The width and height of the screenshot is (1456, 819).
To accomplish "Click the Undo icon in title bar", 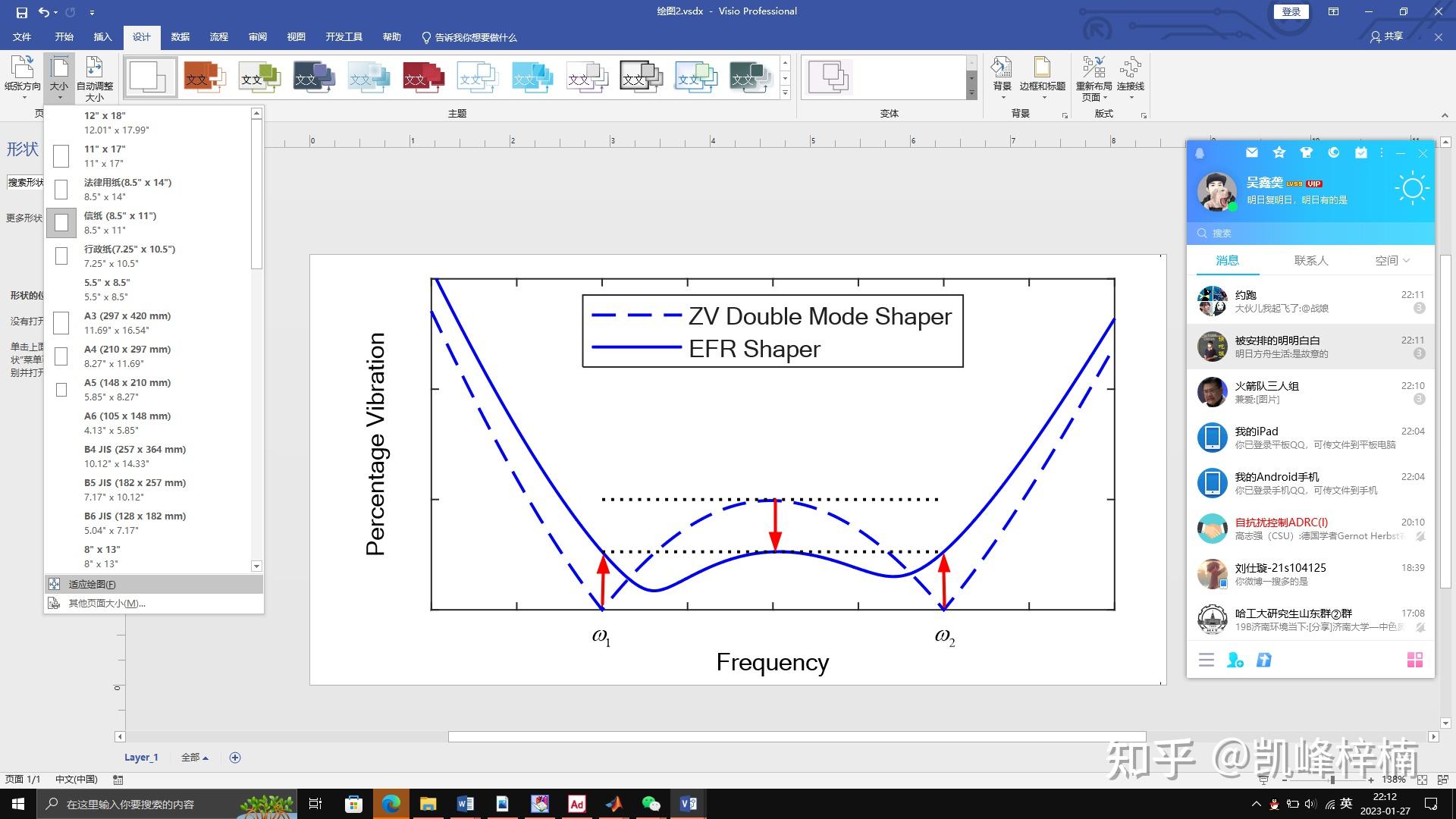I will 44,12.
